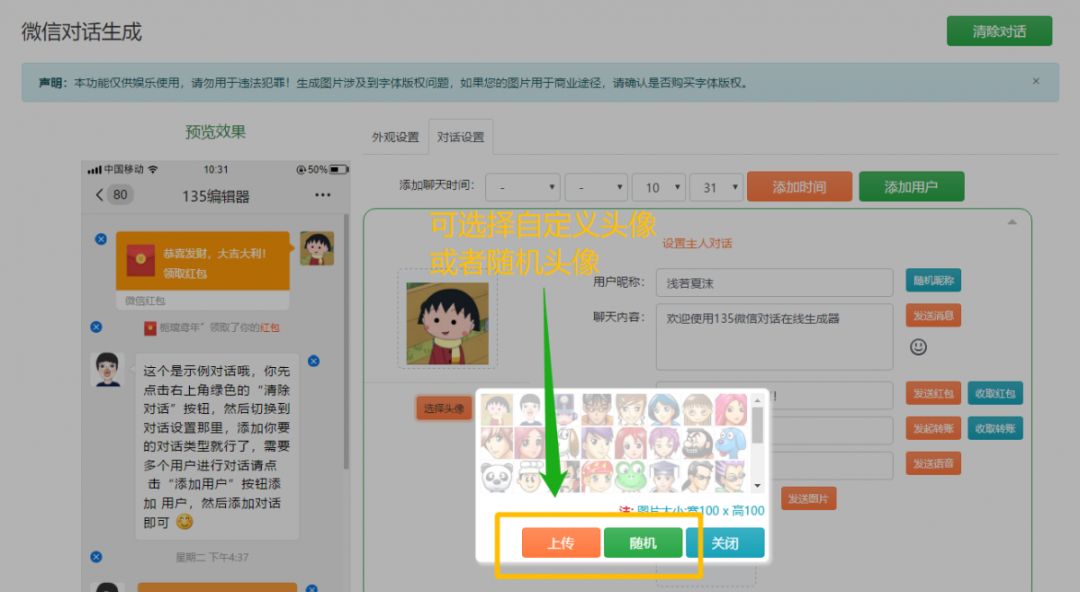Switch to the 对话设置 tab
Viewport: 1080px width, 592px height.
click(x=460, y=136)
